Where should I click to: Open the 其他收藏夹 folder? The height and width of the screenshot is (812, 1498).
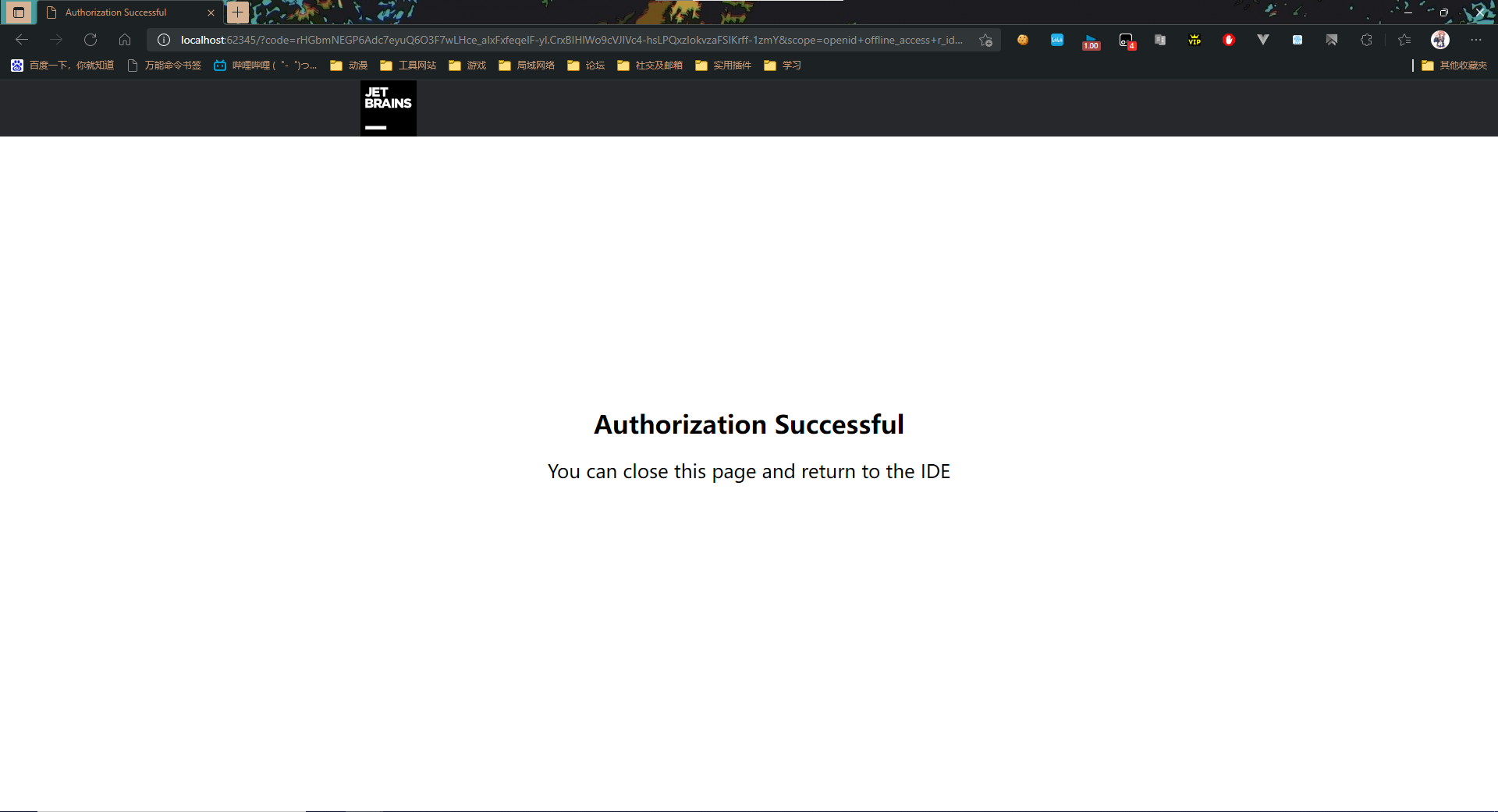(x=1454, y=66)
